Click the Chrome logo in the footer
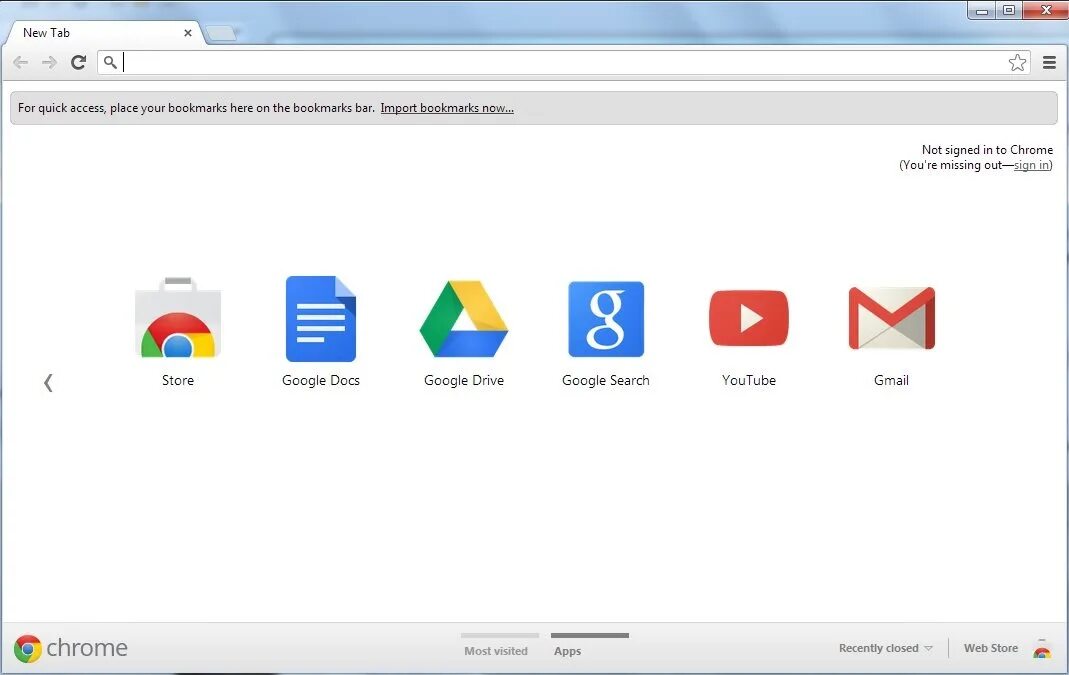Viewport: 1069px width, 675px height. 70,648
